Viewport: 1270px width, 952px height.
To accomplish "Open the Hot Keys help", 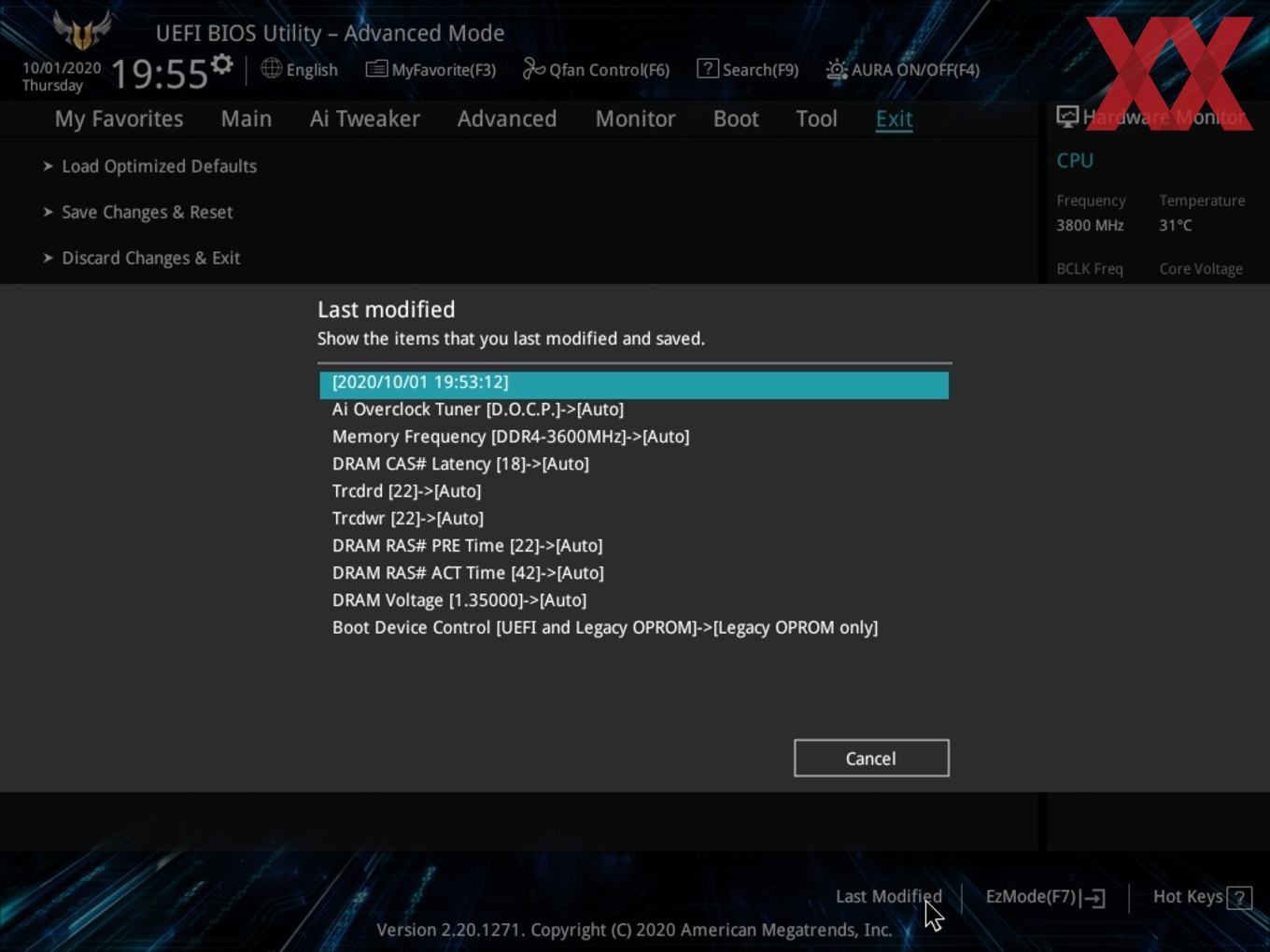I will tap(1188, 896).
